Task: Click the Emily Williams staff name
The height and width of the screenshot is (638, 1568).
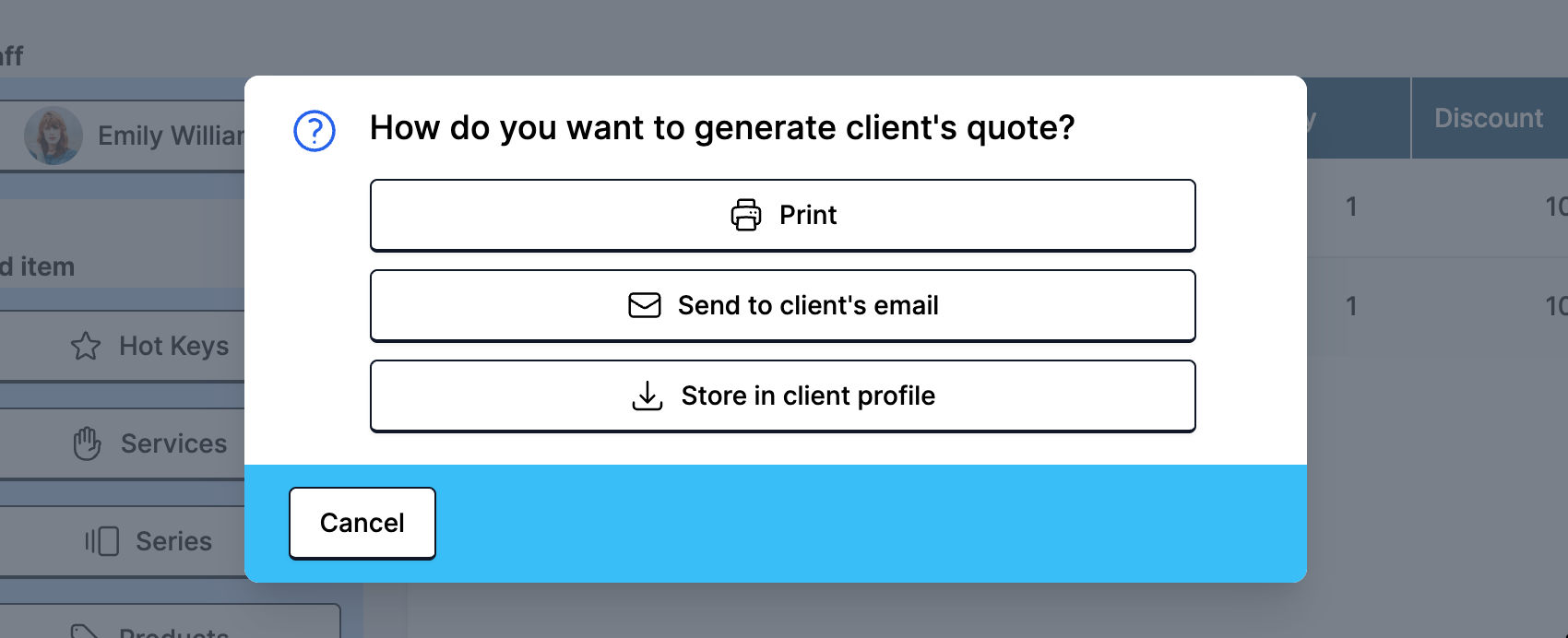Action: pos(171,136)
